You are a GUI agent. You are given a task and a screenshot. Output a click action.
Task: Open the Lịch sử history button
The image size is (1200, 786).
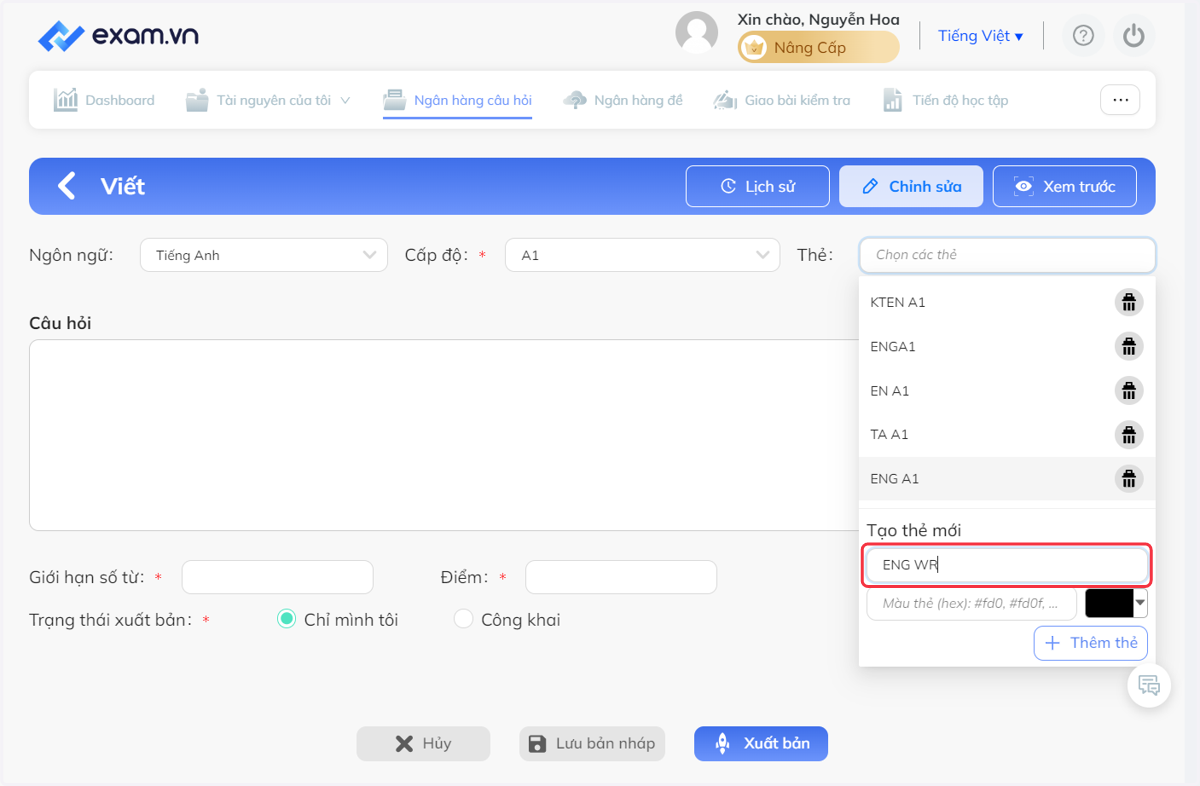(x=758, y=186)
